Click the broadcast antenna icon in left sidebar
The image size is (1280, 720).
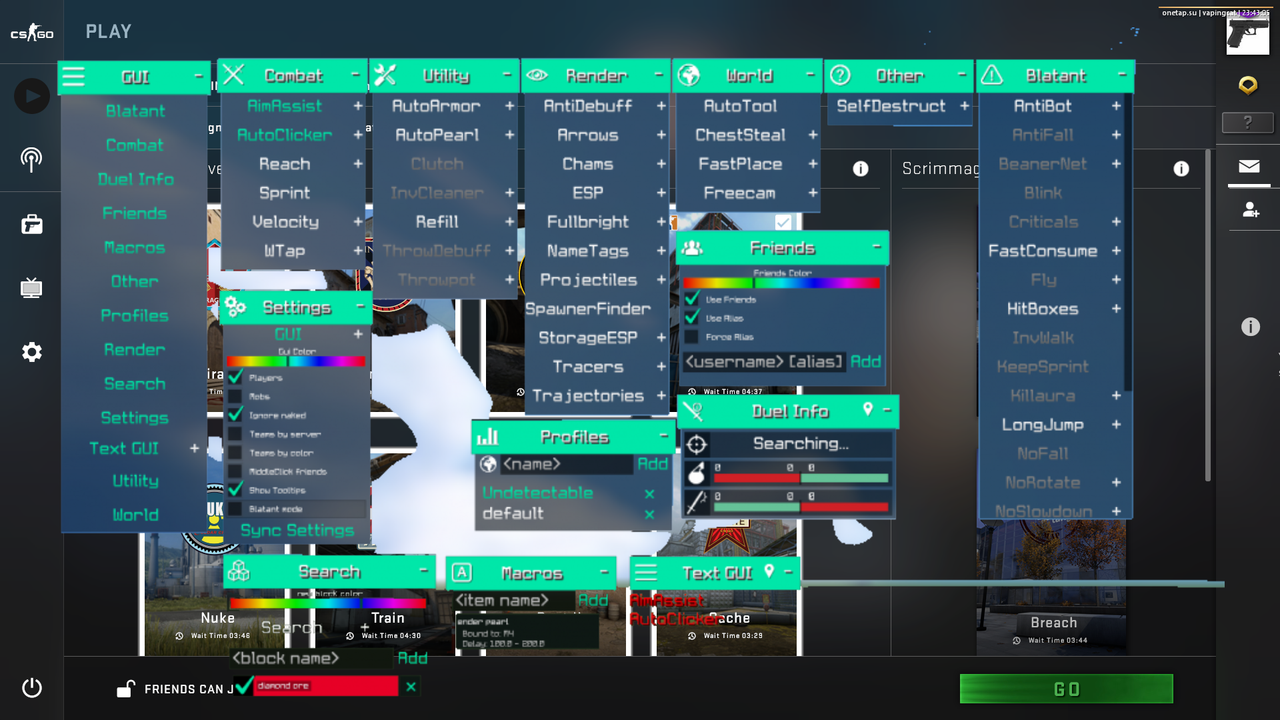click(x=32, y=159)
